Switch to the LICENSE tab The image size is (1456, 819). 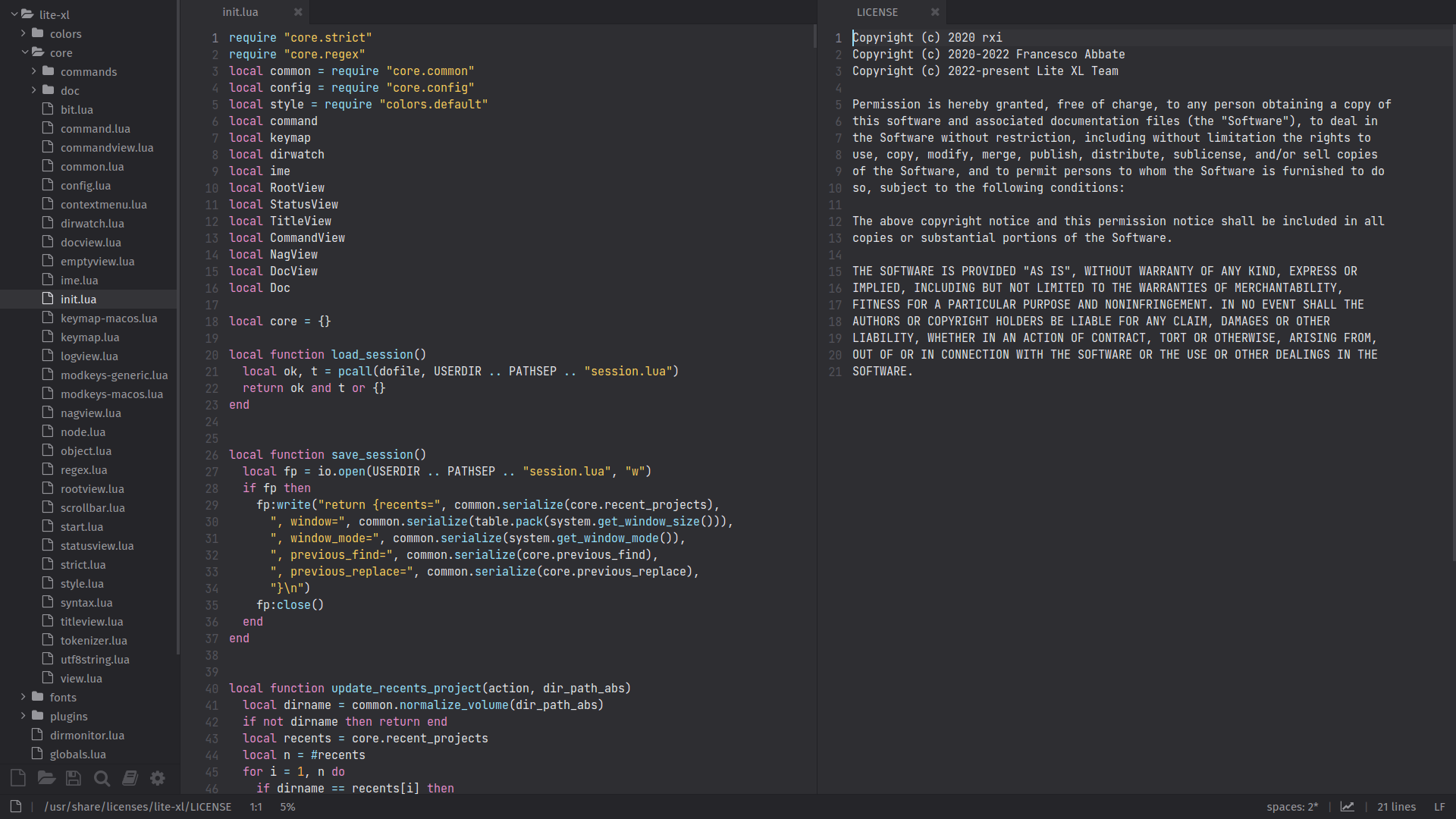click(x=877, y=12)
